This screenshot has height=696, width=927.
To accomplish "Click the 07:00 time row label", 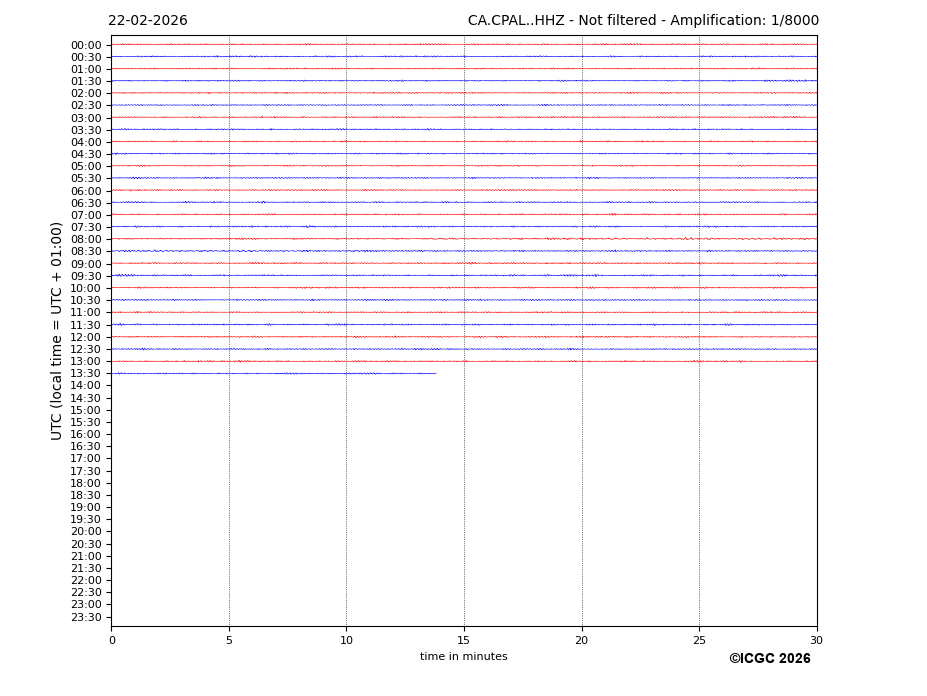I will (86, 215).
